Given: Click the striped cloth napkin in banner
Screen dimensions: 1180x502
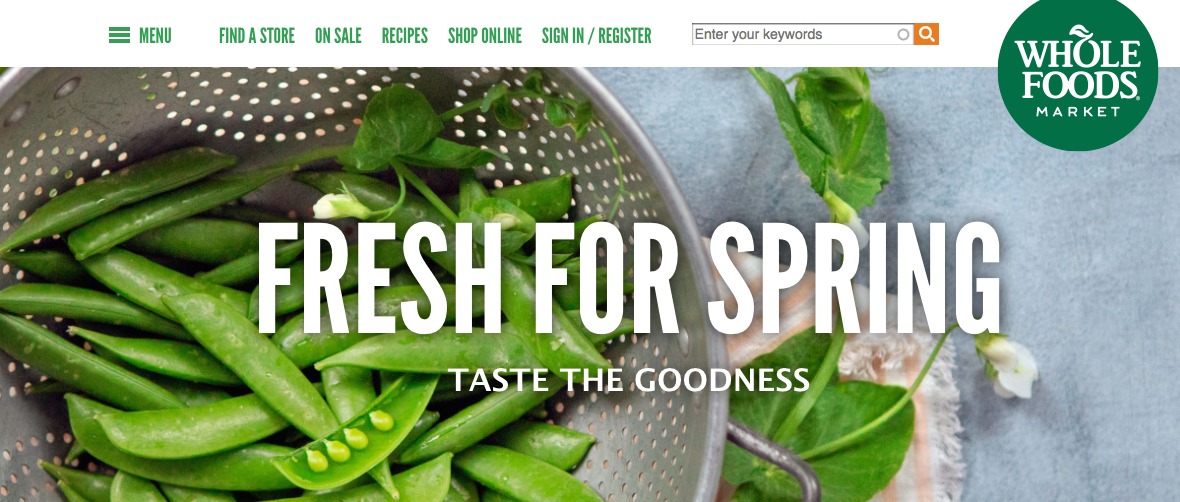Looking at the screenshot, I should [x=911, y=391].
